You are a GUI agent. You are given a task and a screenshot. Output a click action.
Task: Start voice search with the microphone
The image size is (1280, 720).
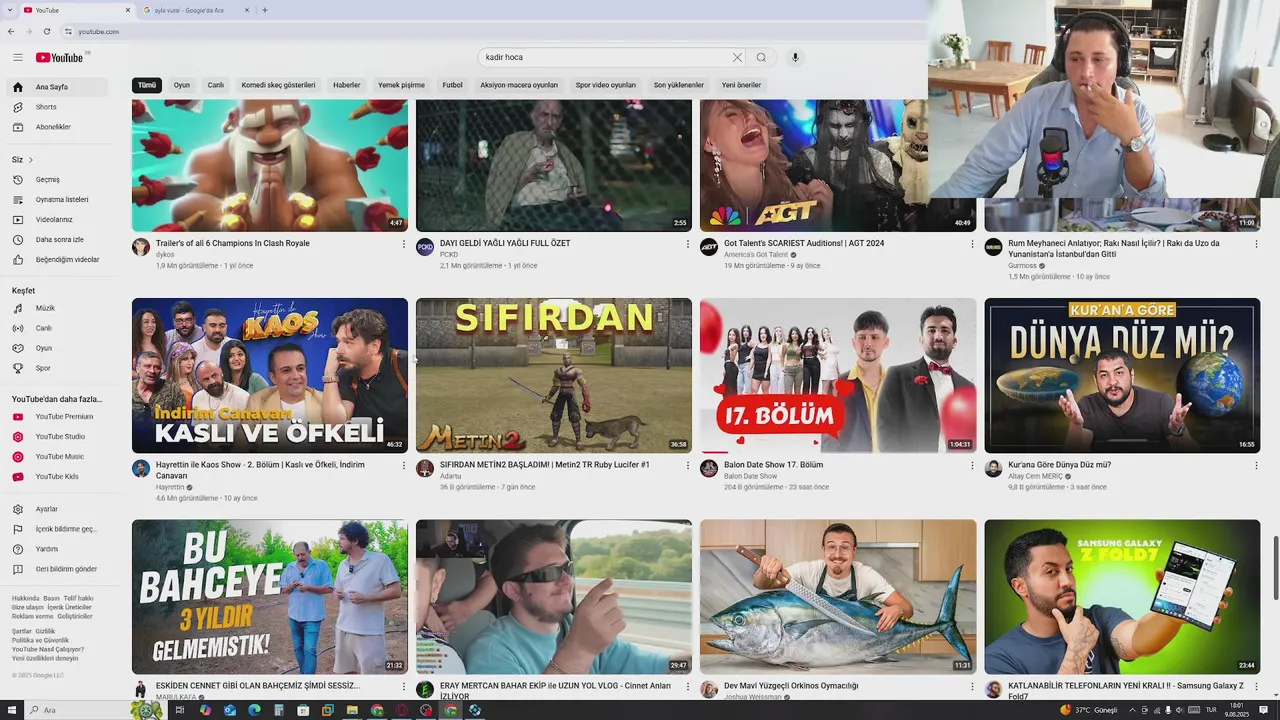[795, 57]
